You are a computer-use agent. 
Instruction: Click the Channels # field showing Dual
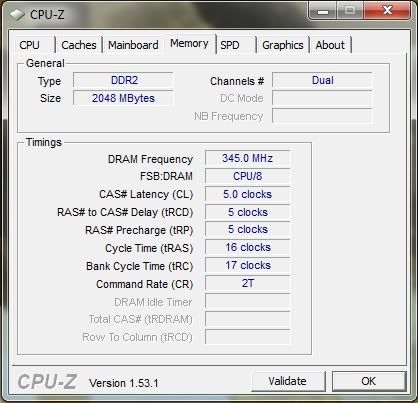tap(322, 80)
